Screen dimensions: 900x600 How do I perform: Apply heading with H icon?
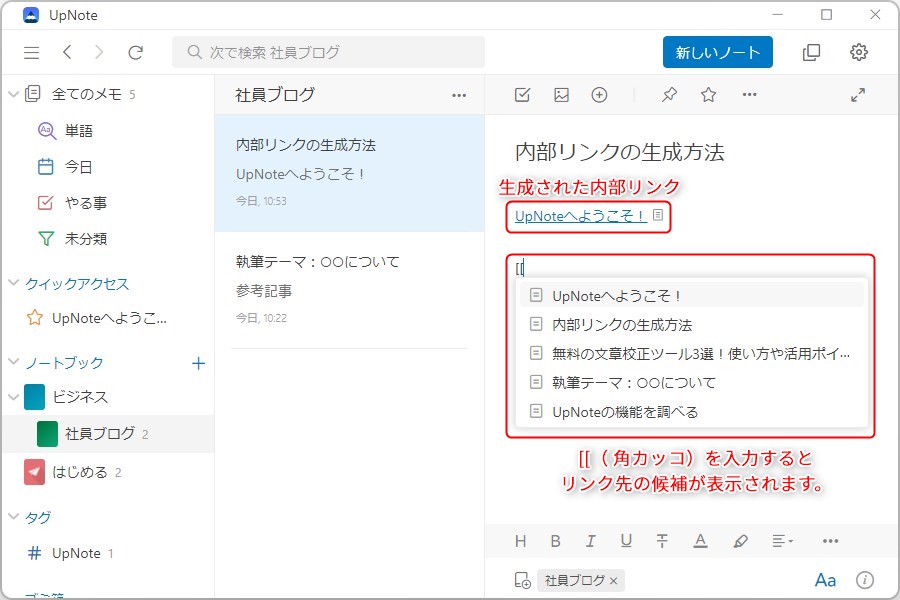click(521, 541)
